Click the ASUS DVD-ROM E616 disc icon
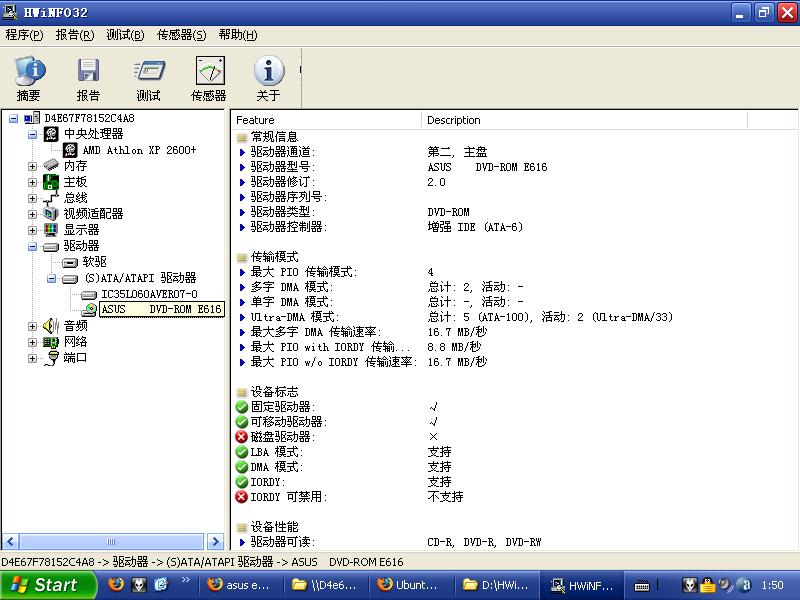The width and height of the screenshot is (800, 600). 89,309
